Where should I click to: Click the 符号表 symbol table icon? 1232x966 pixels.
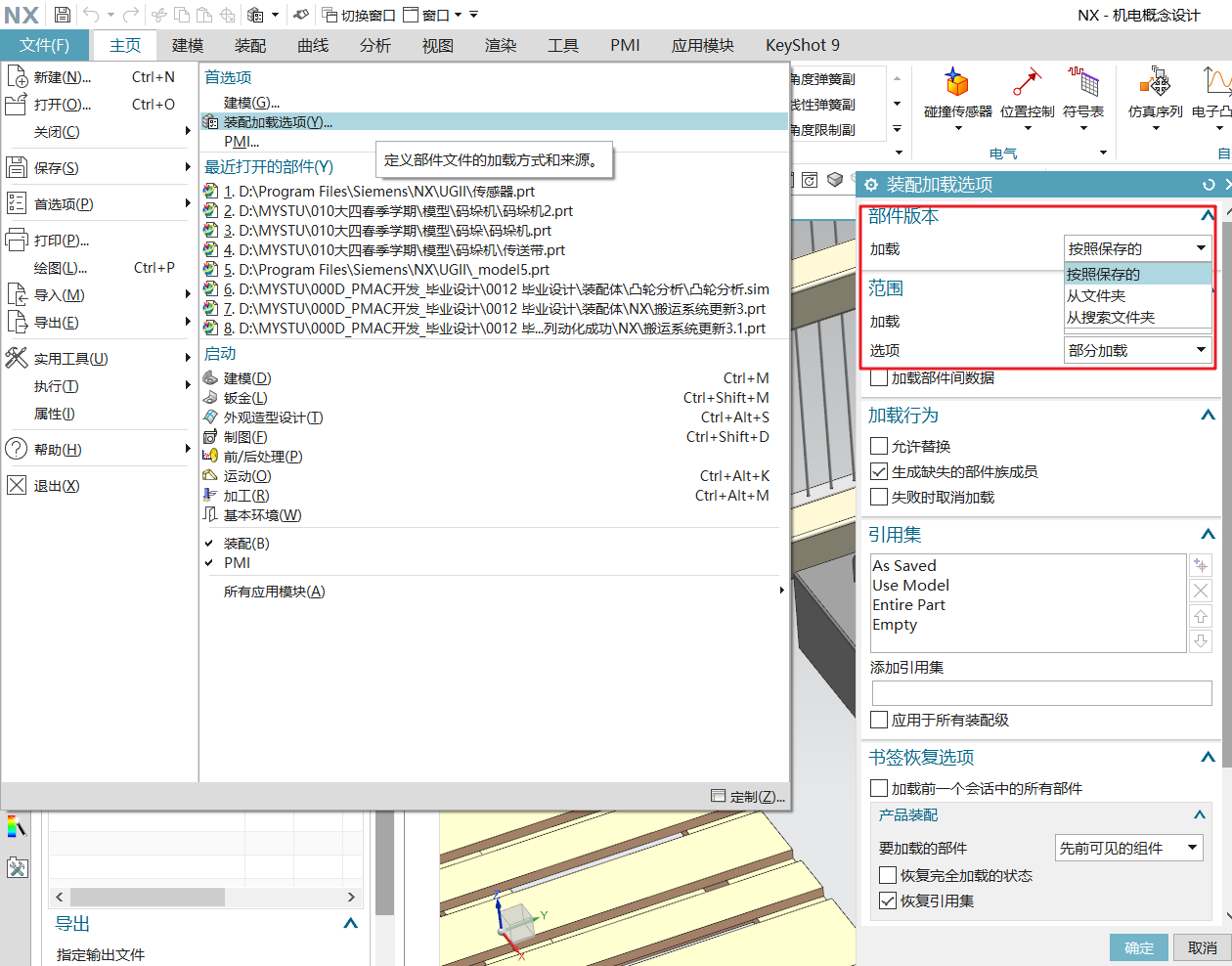coord(1083,82)
